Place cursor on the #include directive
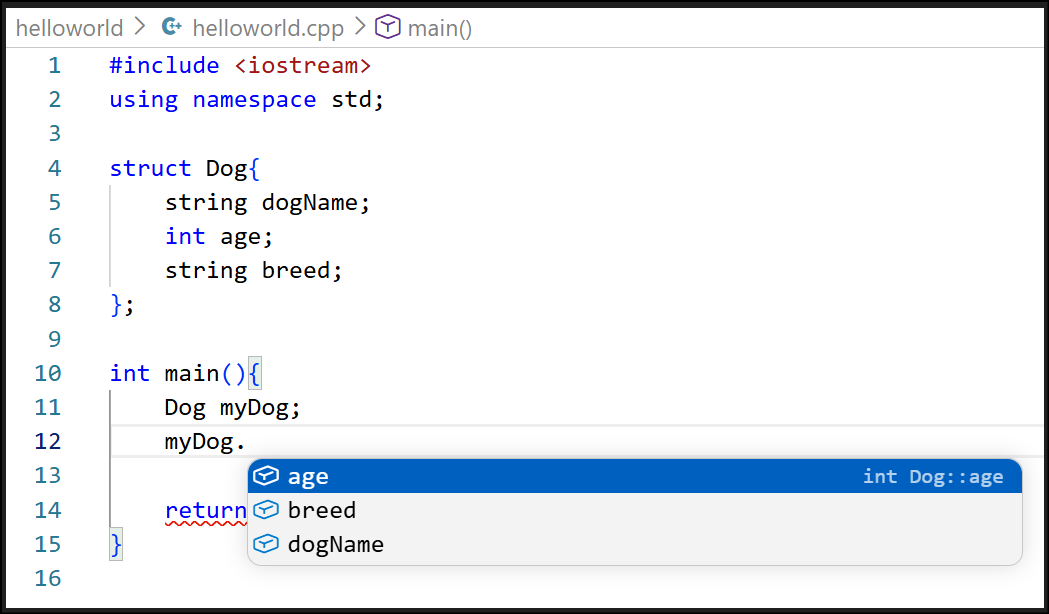1049x614 pixels. click(x=164, y=66)
